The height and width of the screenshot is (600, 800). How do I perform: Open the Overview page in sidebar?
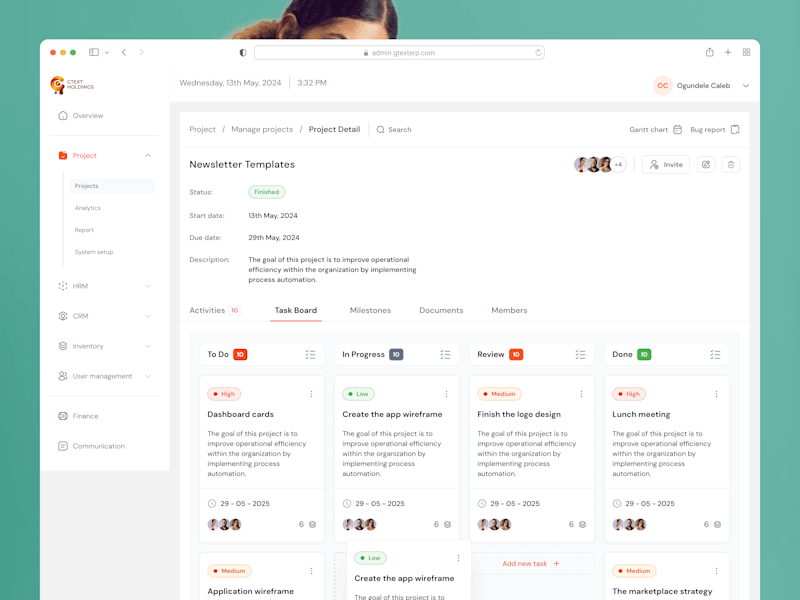[x=81, y=115]
